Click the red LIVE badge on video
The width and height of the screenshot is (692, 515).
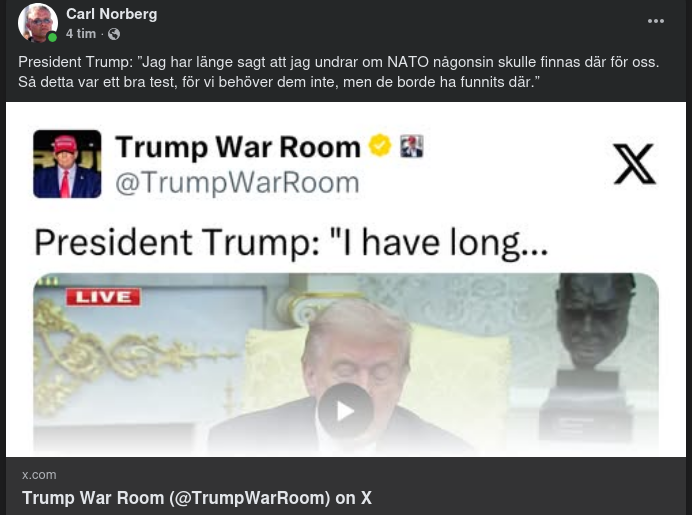pos(103,297)
